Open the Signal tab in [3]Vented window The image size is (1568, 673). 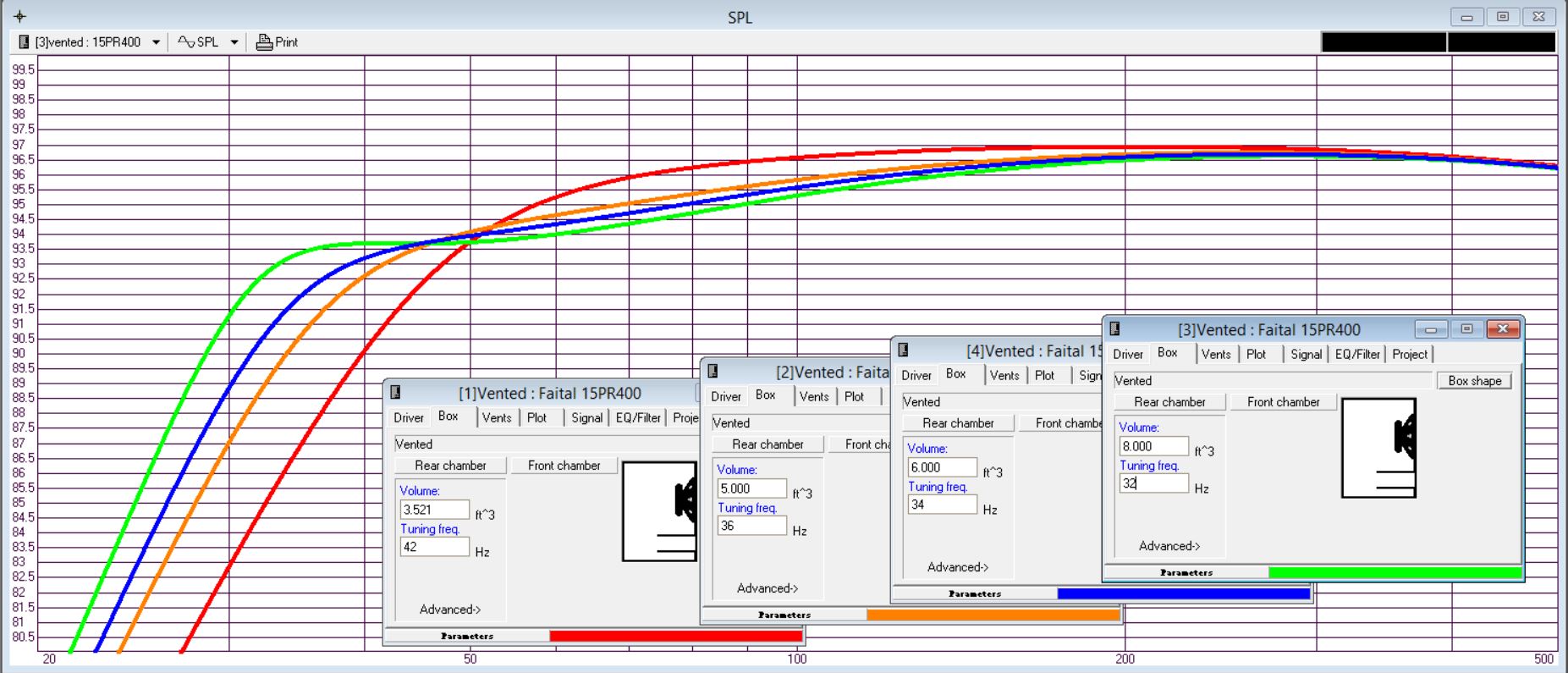[x=1306, y=355]
